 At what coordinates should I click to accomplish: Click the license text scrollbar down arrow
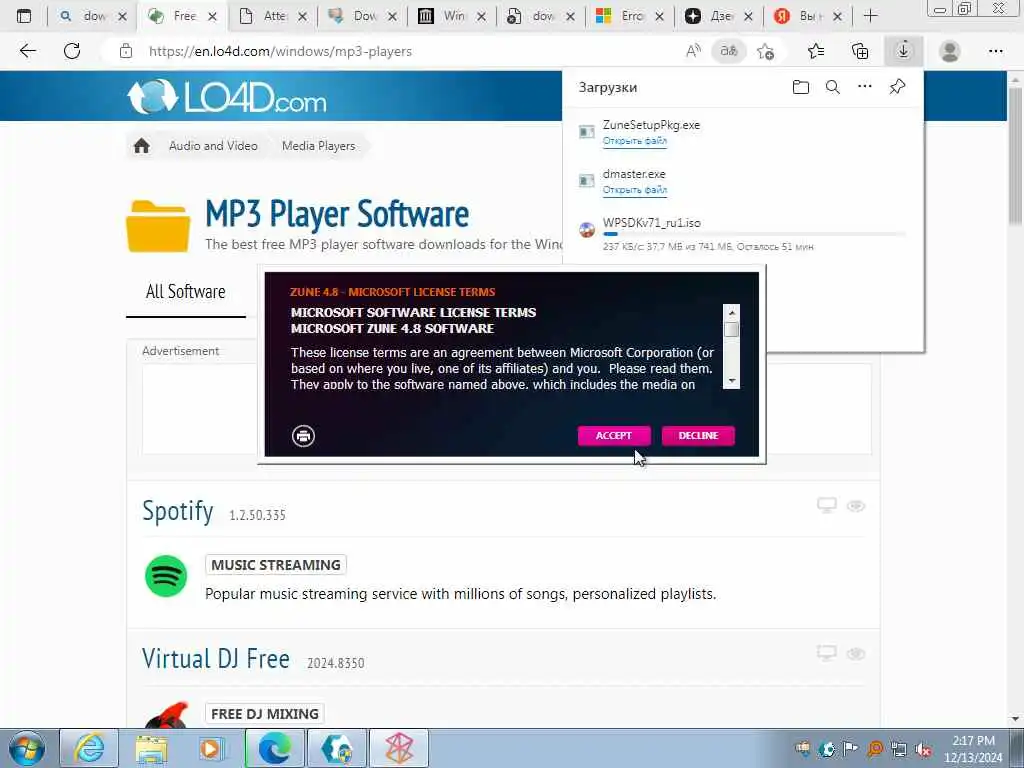pos(731,380)
